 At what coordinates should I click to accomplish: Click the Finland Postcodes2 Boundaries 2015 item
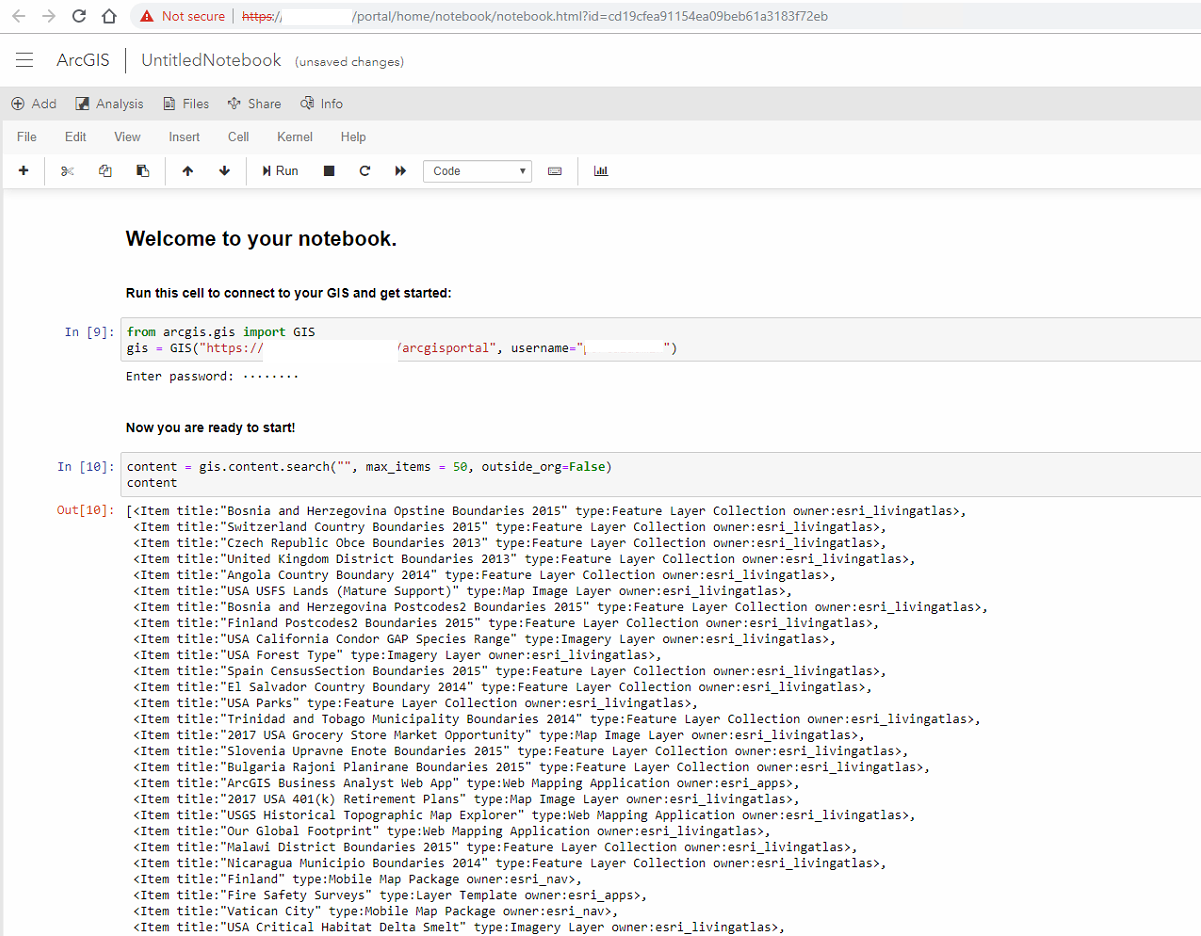506,623
